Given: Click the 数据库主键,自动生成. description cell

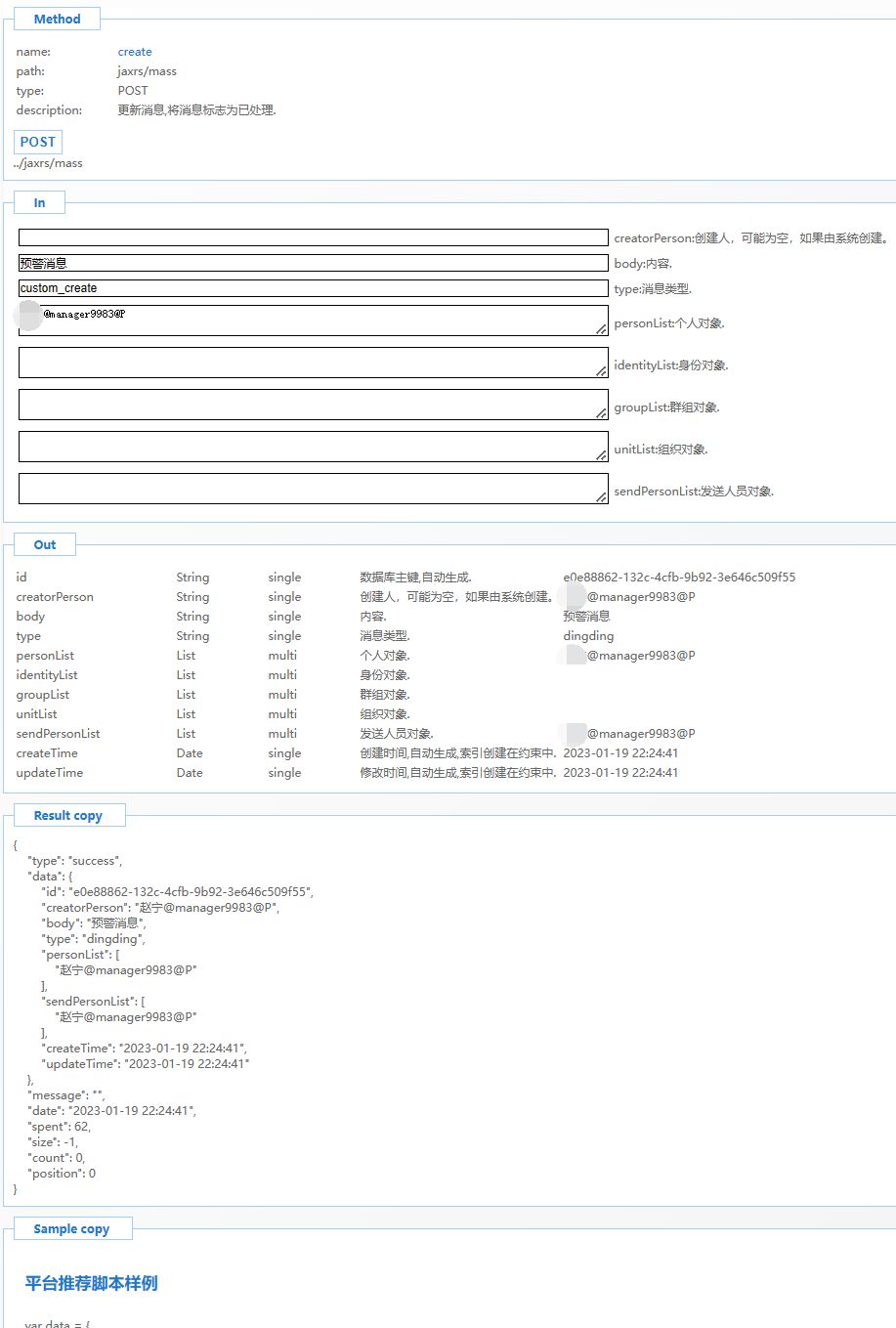Looking at the screenshot, I should 416,578.
